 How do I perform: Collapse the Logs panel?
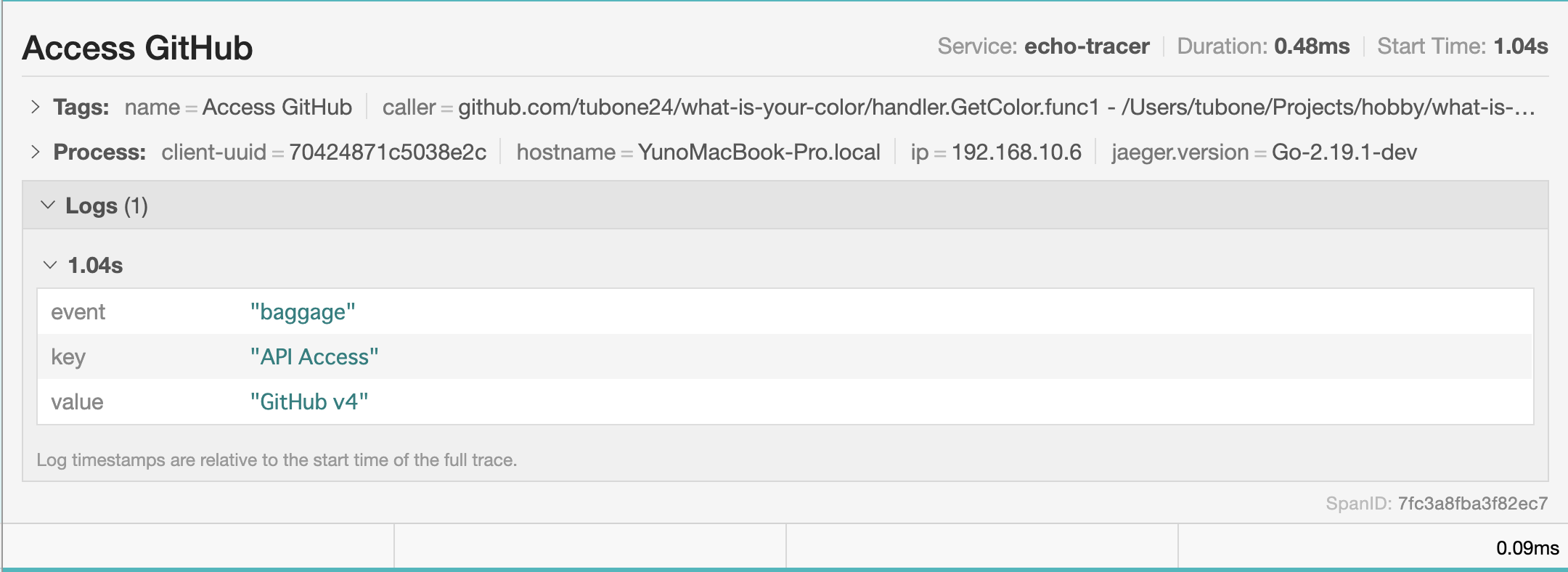click(x=48, y=205)
